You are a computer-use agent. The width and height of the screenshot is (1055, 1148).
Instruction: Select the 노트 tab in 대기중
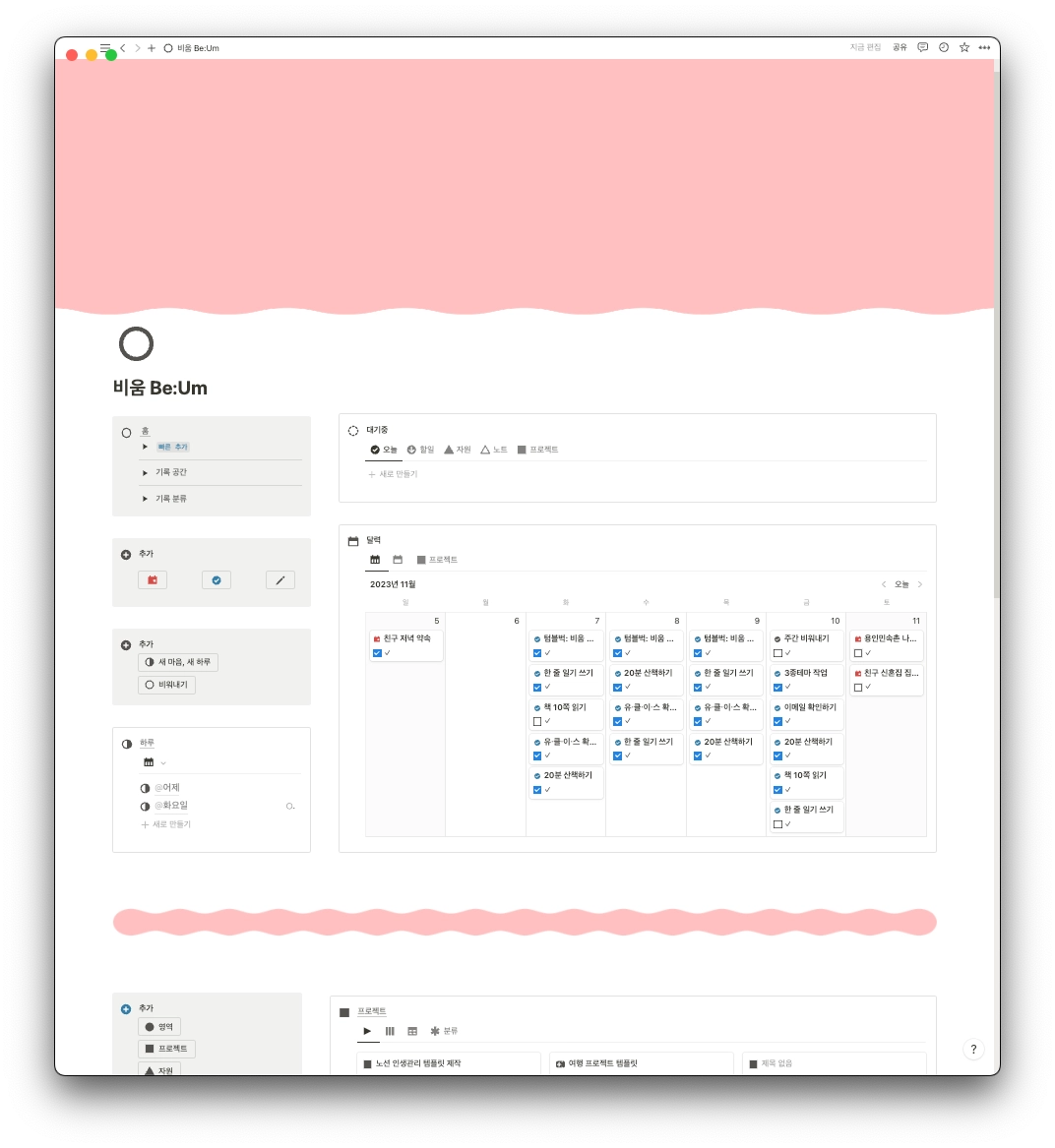click(494, 450)
